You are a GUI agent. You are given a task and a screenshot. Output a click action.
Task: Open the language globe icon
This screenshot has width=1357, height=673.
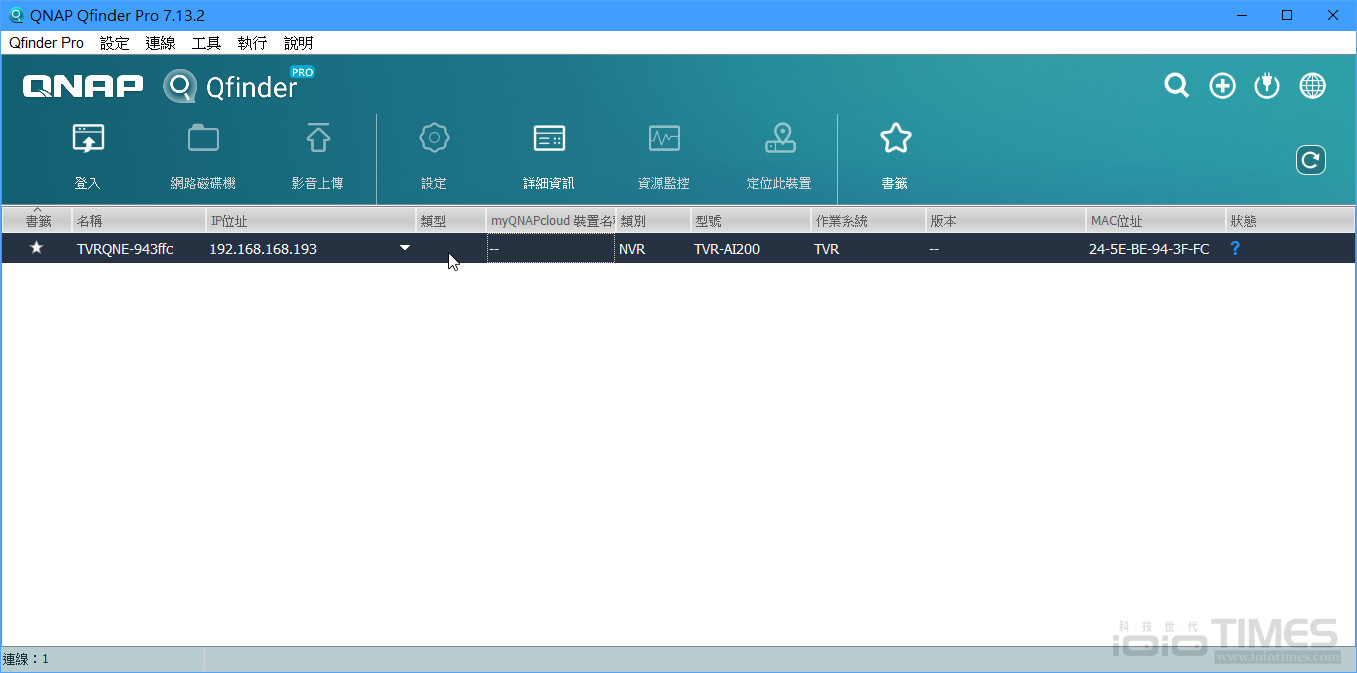pos(1311,85)
